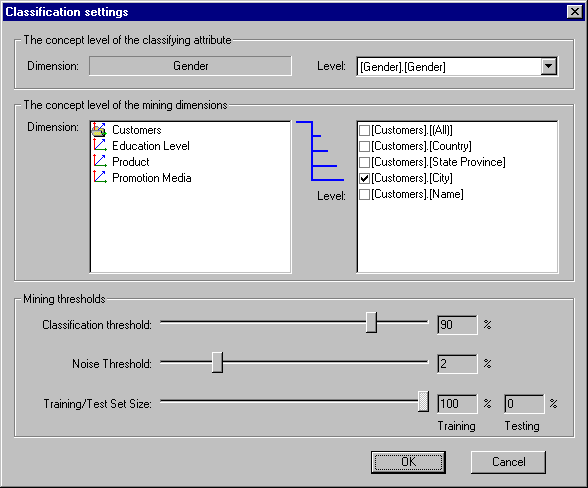Confirm settings with the OK button

(408, 462)
